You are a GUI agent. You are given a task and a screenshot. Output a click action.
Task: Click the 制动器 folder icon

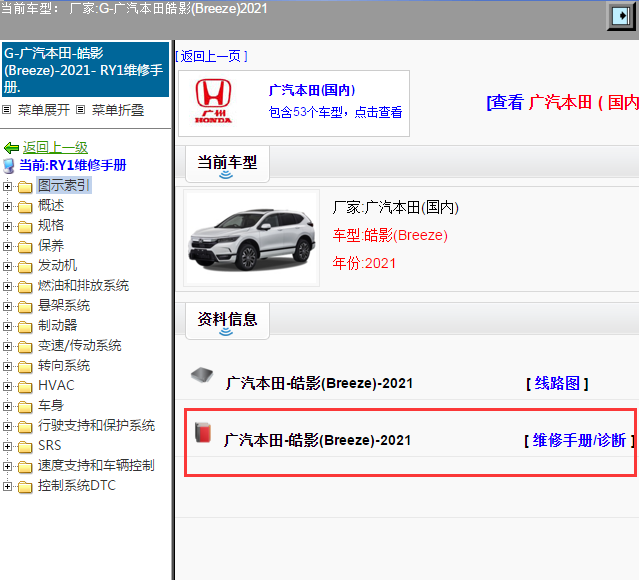point(25,326)
